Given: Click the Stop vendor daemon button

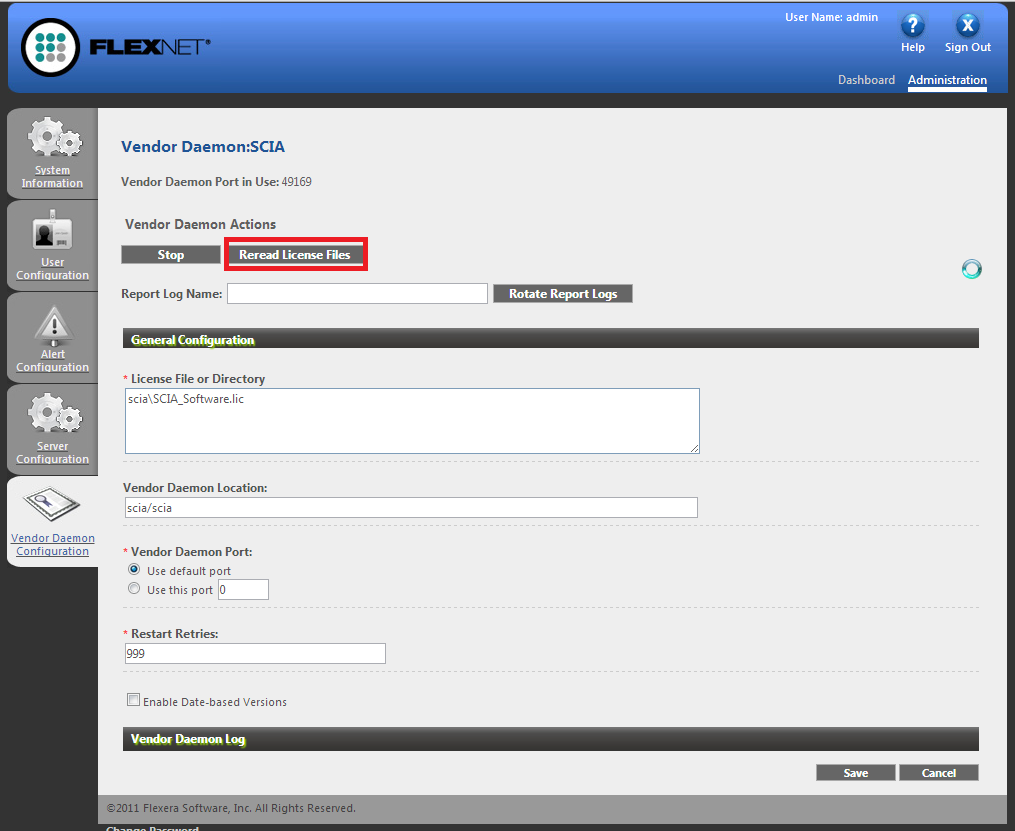Looking at the screenshot, I should [171, 255].
